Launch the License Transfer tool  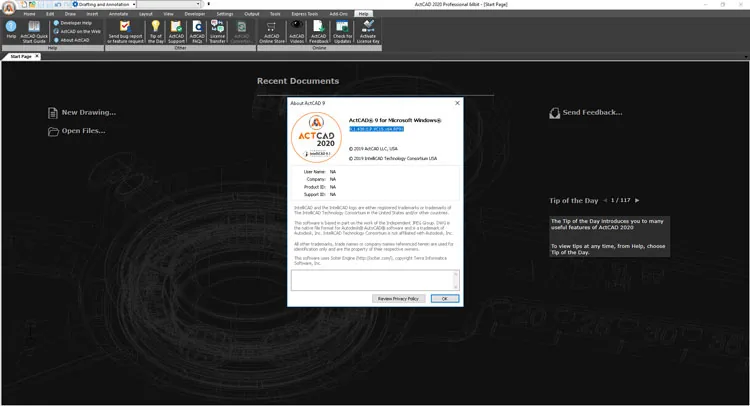click(x=217, y=32)
